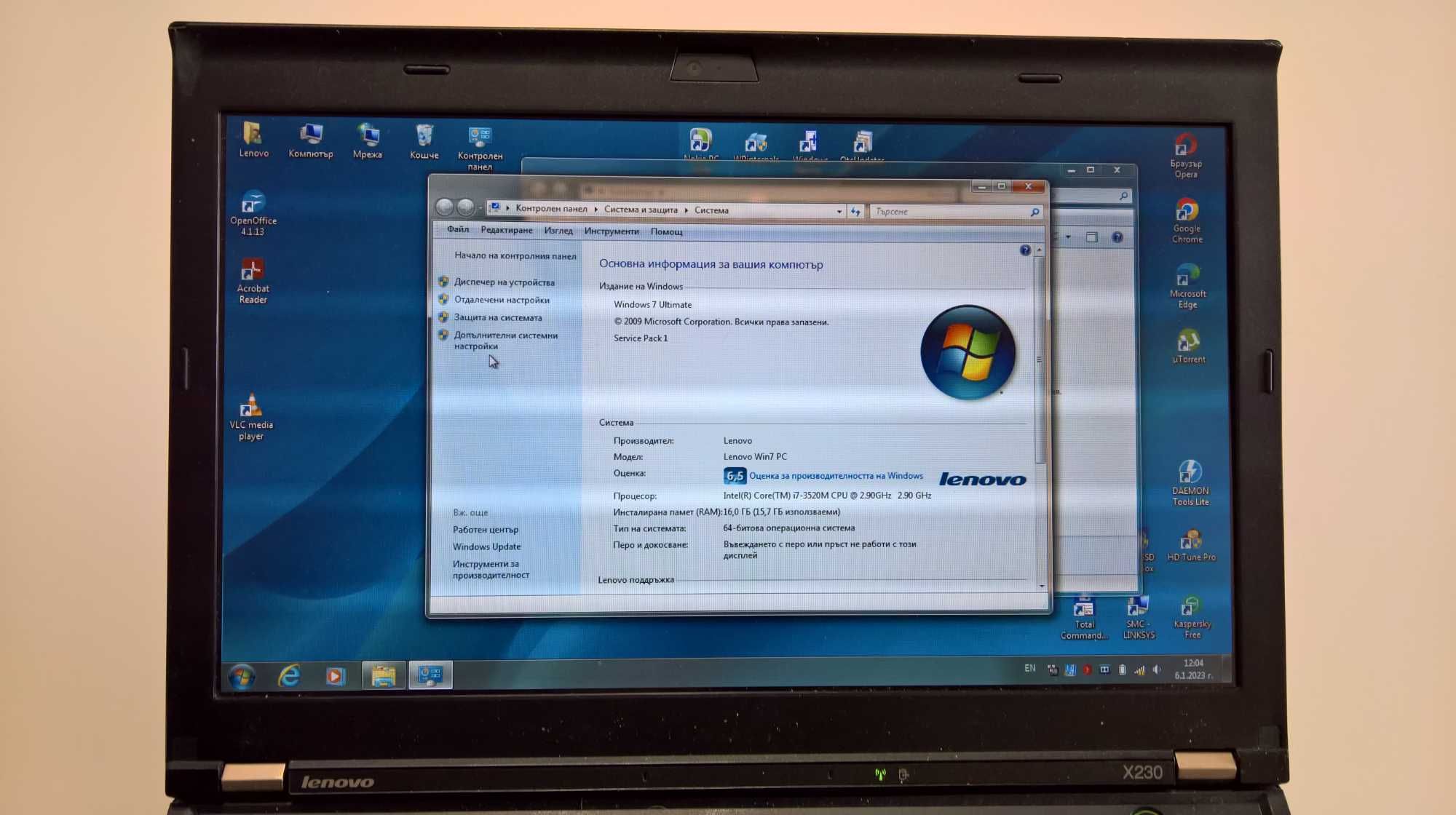Click into the Търсене search field
Image resolution: width=1456 pixels, height=815 pixels.
point(955,212)
